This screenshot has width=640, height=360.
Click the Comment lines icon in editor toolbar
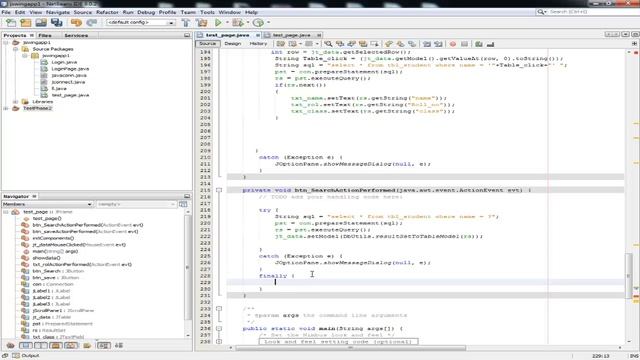479,44
